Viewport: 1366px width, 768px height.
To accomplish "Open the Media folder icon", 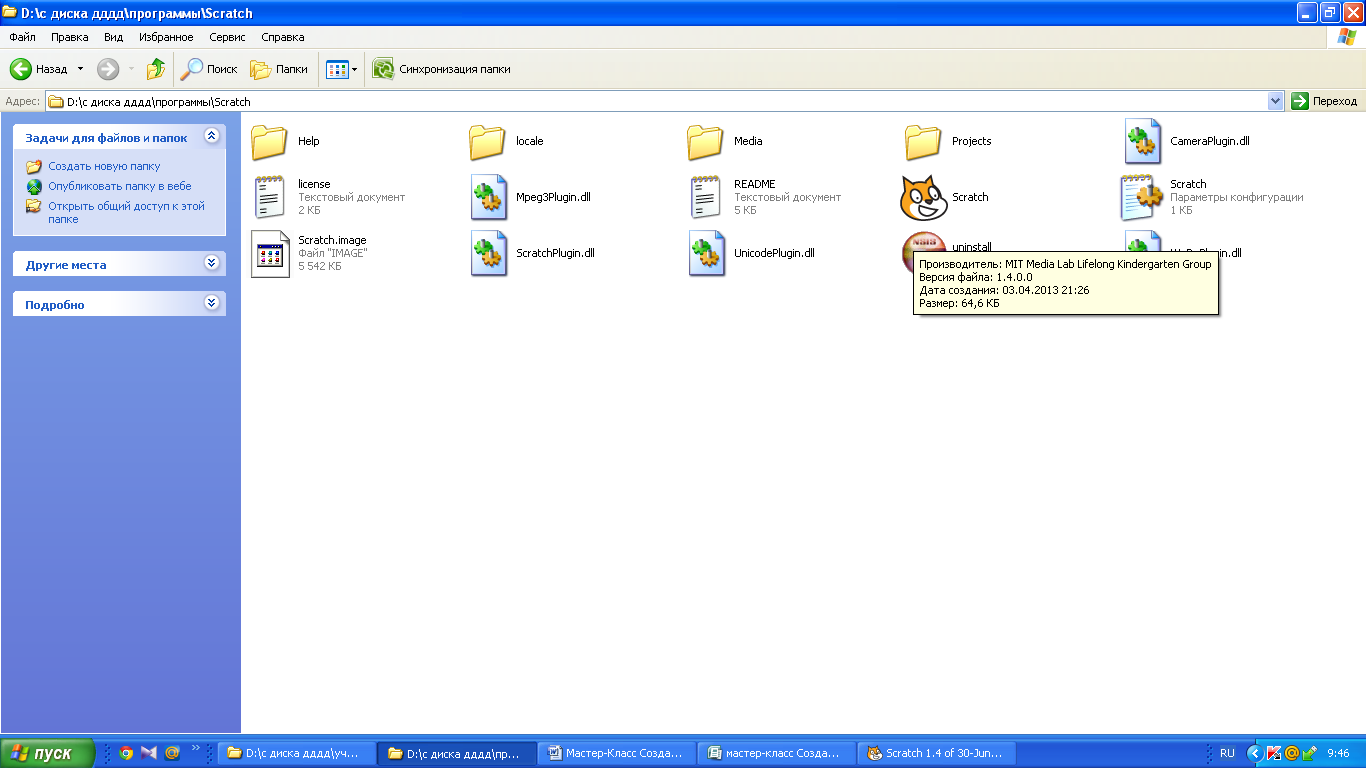I will pos(706,142).
